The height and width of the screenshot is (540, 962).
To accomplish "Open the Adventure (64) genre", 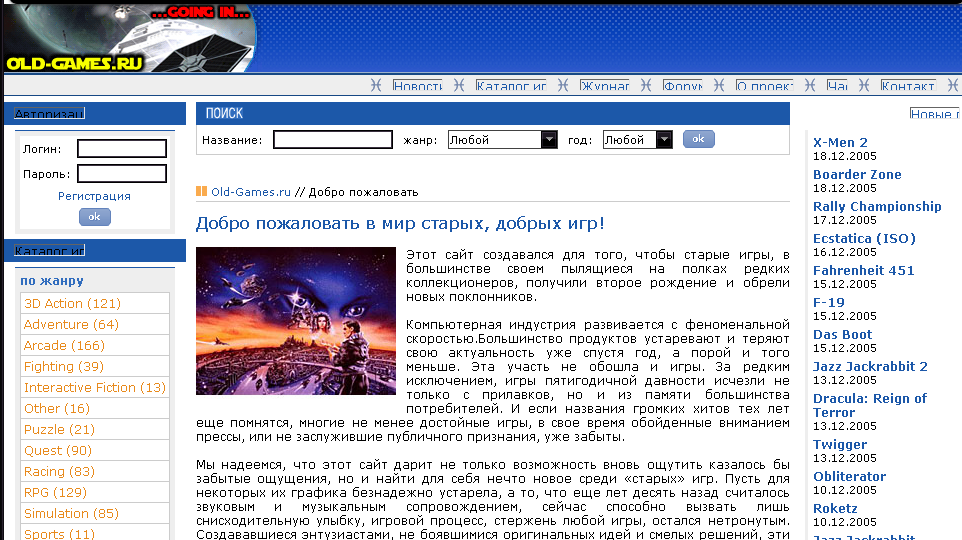I will tap(71, 325).
